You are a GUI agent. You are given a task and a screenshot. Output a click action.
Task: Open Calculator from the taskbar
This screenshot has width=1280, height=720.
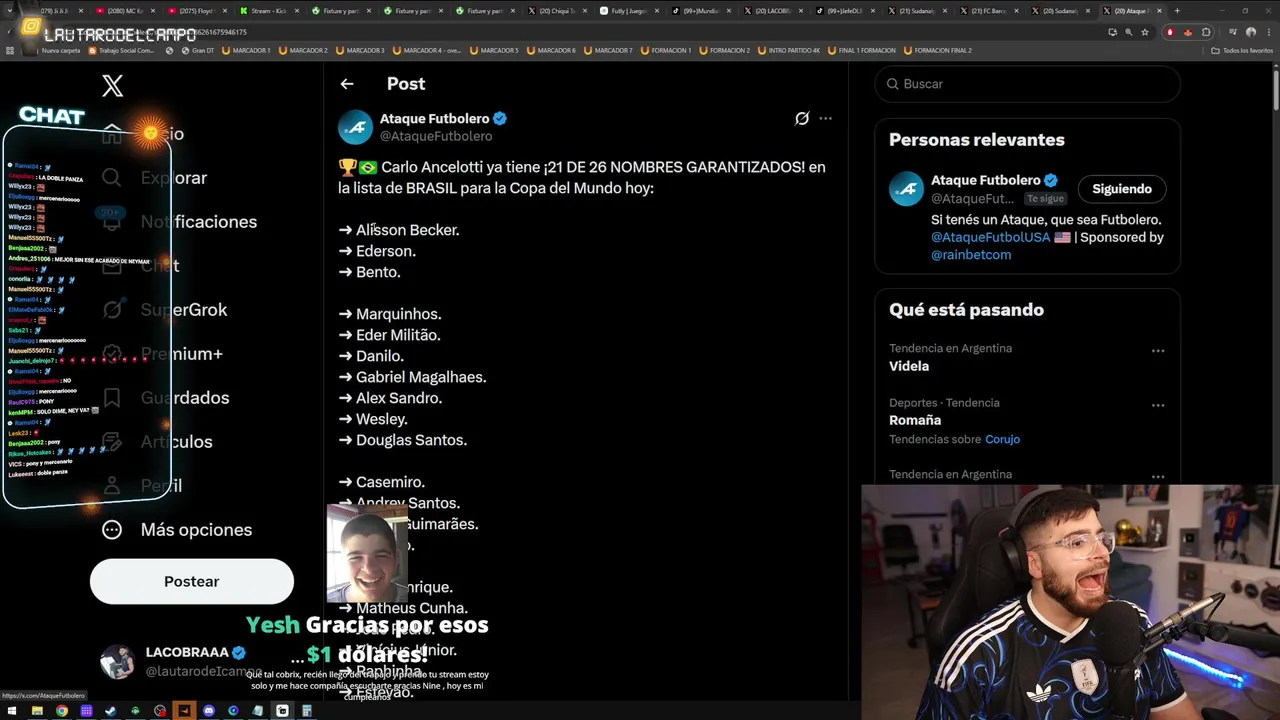[x=307, y=711]
